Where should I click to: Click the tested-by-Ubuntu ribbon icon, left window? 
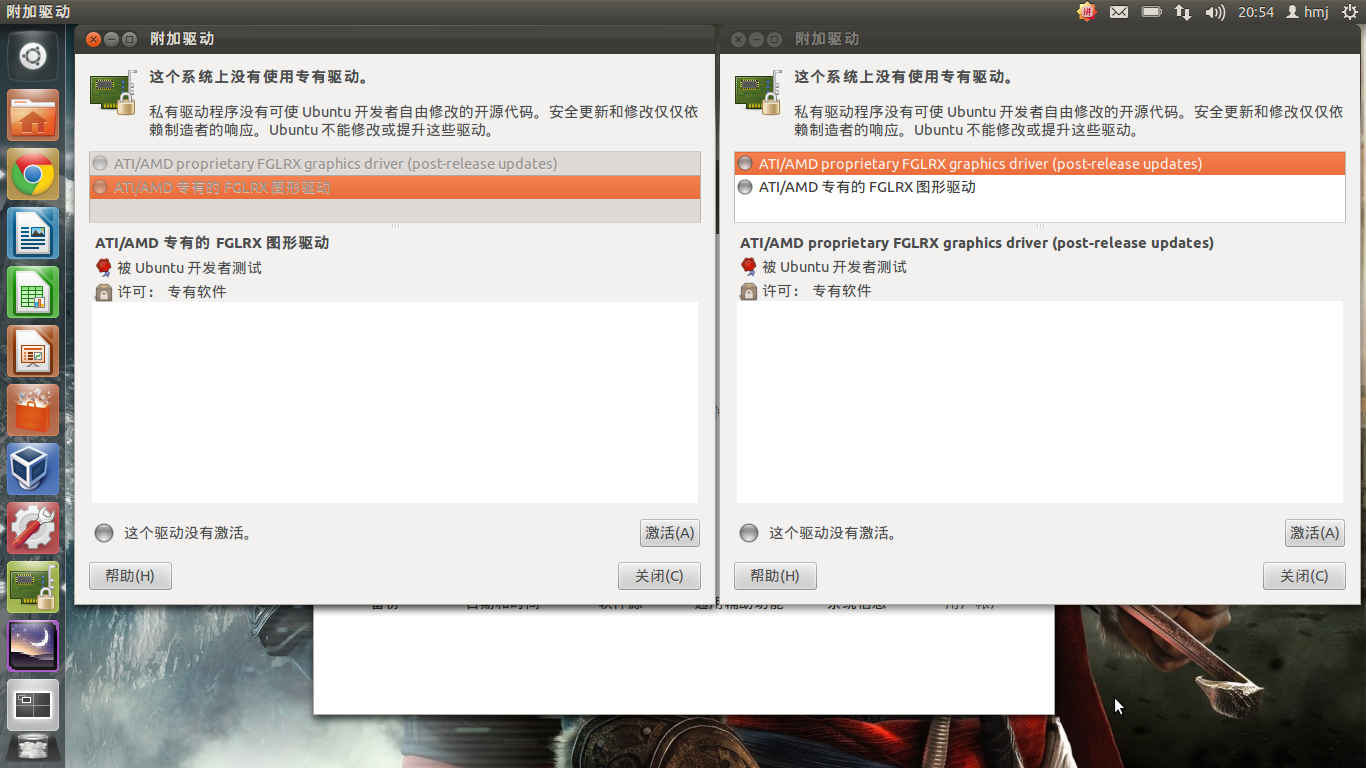104,267
